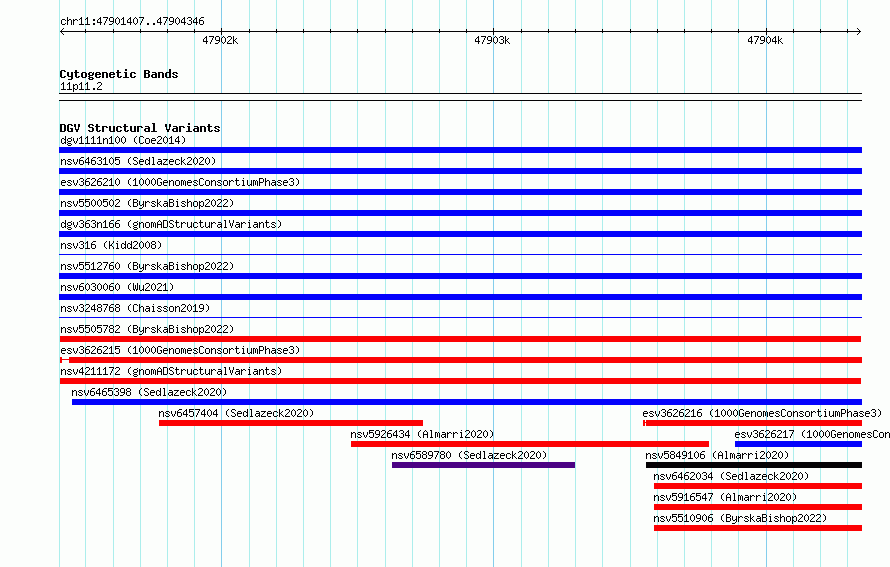Click nsv3248768 (Chaisson2019) label
Image resolution: width=890 pixels, height=567 pixels.
tap(135, 308)
